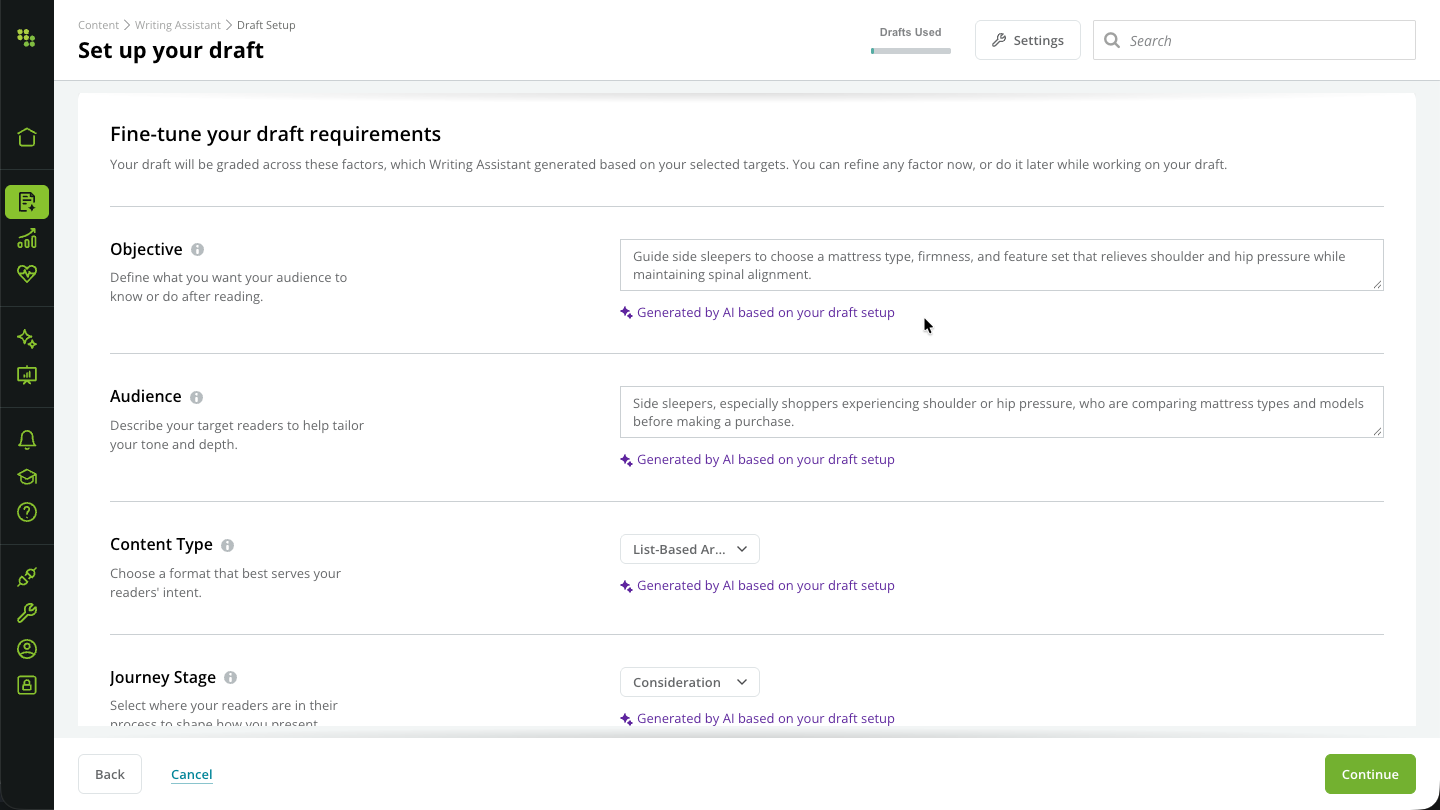Open the question mark help icon
1440x810 pixels.
pyautogui.click(x=27, y=512)
